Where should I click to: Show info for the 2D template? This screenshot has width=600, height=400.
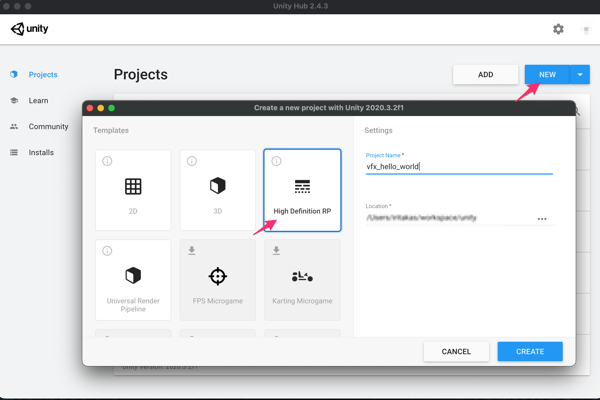[107, 161]
